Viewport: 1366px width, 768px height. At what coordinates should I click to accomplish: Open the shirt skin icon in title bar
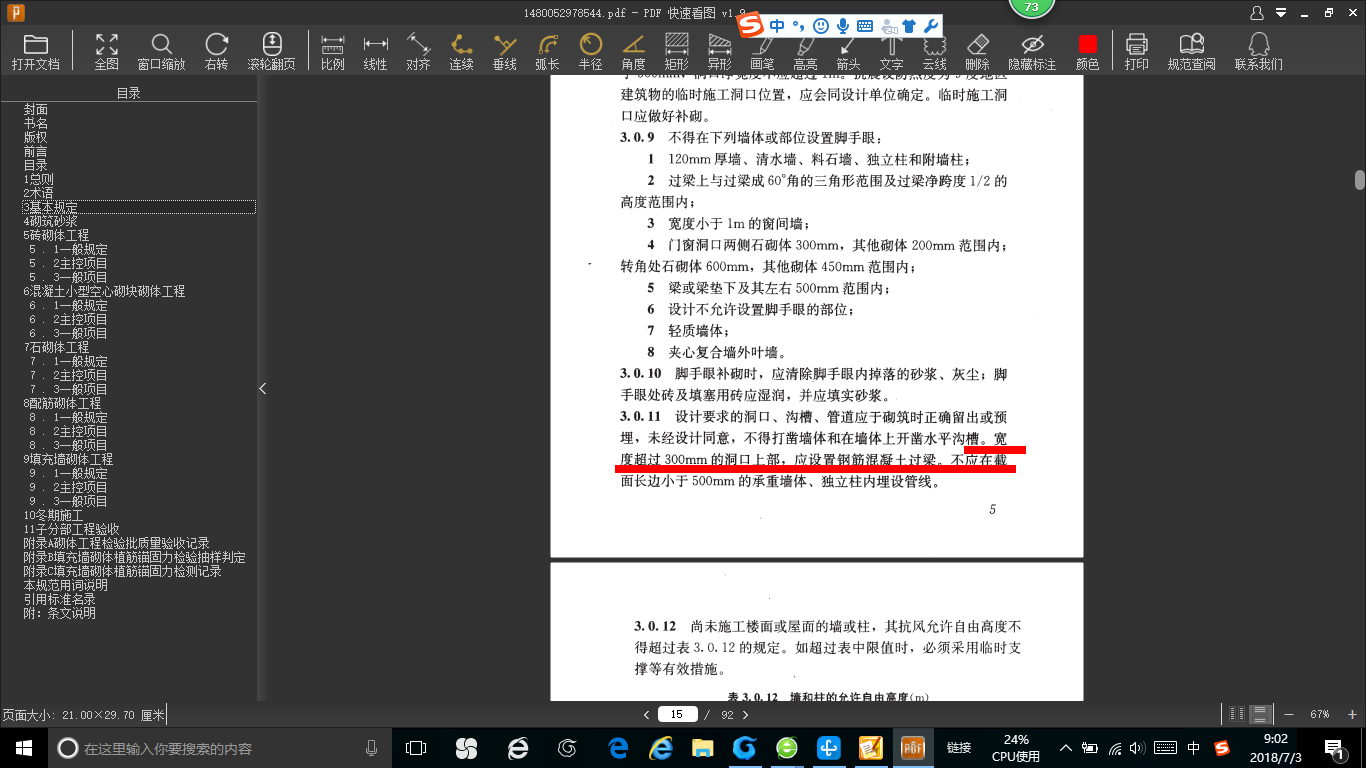[x=909, y=26]
